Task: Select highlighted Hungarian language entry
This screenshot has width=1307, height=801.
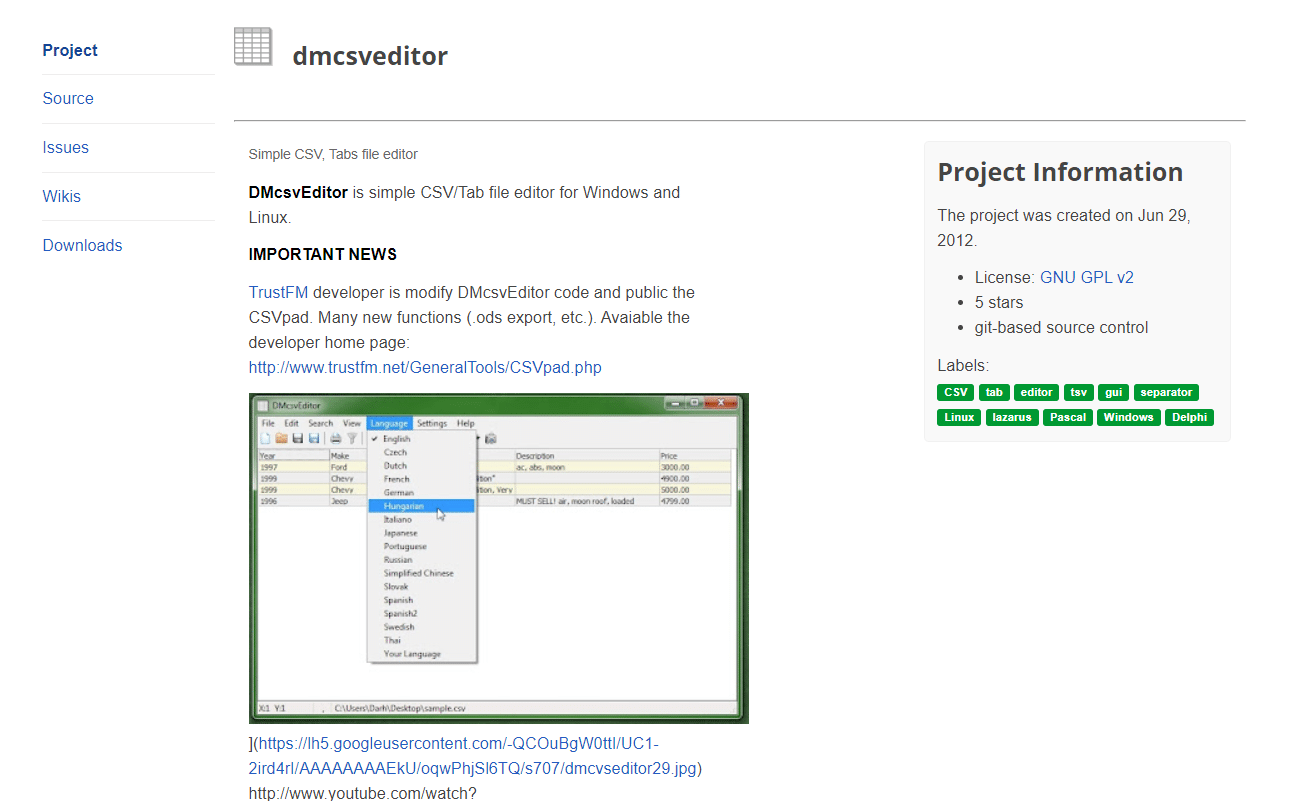Action: 421,506
